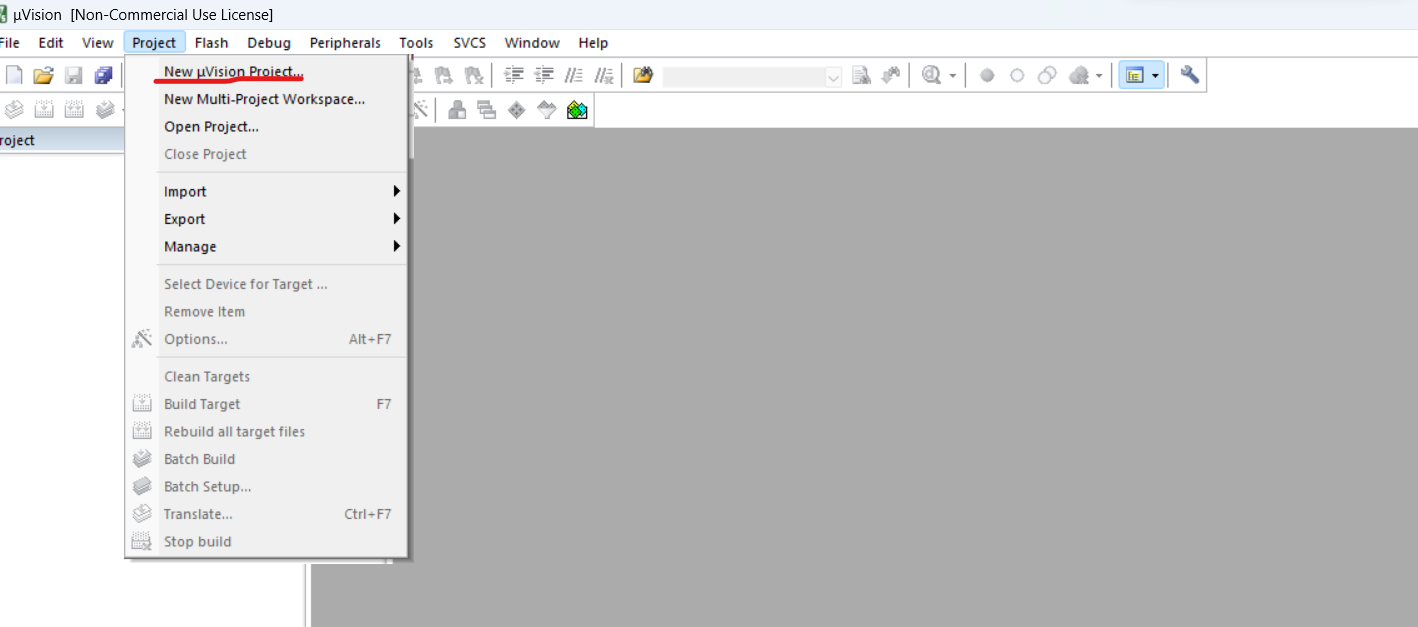Click the Save floppy disk icon

point(73,75)
